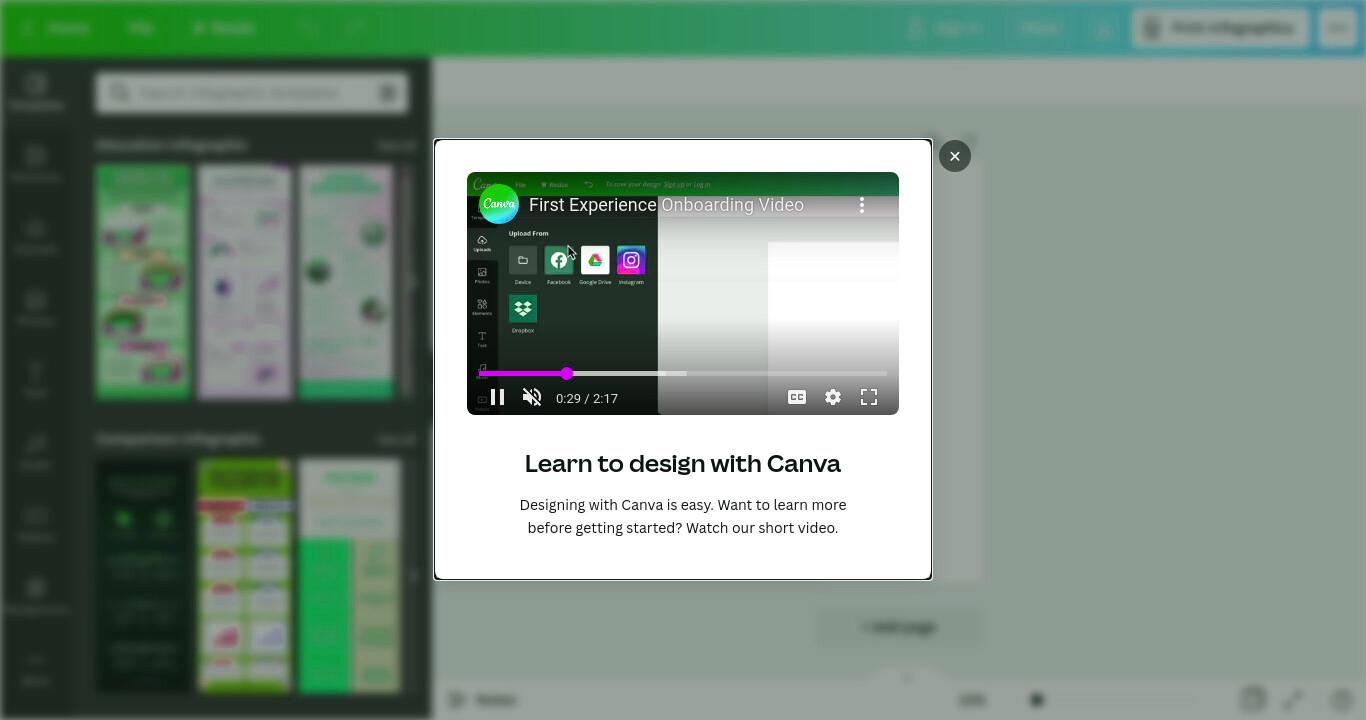Click the zoom slider handle in bottom bar
The height and width of the screenshot is (720, 1366).
pos(1037,700)
